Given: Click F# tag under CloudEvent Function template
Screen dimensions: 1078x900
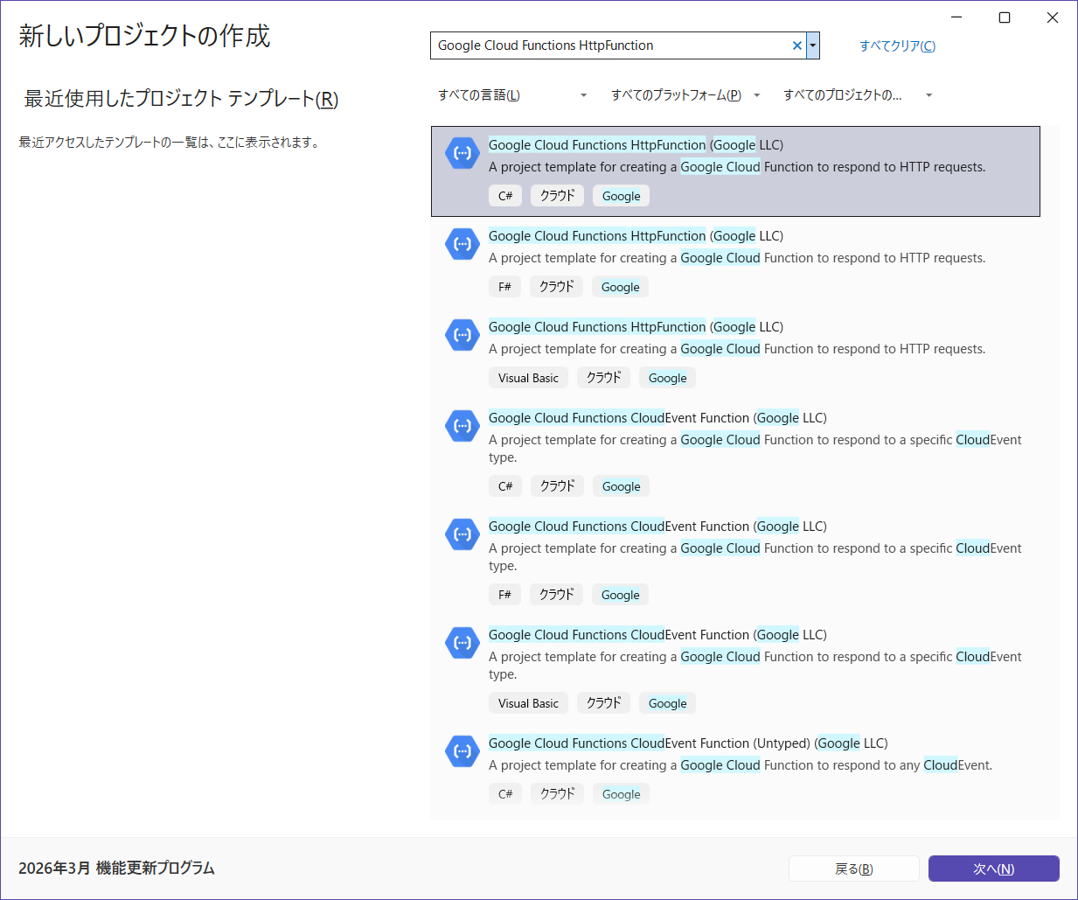Looking at the screenshot, I should 505,595.
